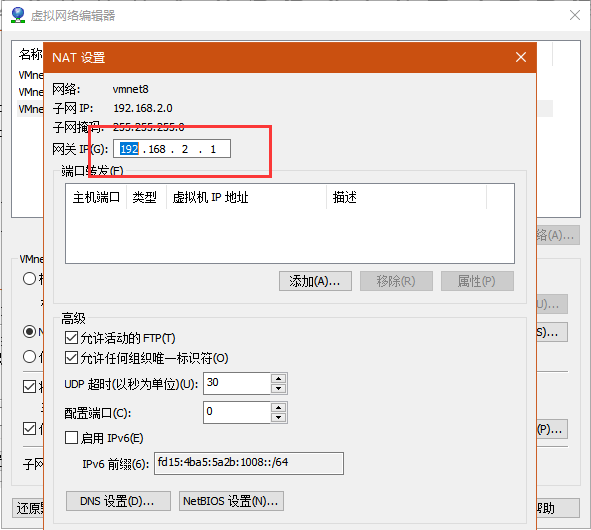This screenshot has width=591, height=530.
Task: Click the 子网 IP value 192.168.2.0
Action: tap(143, 108)
